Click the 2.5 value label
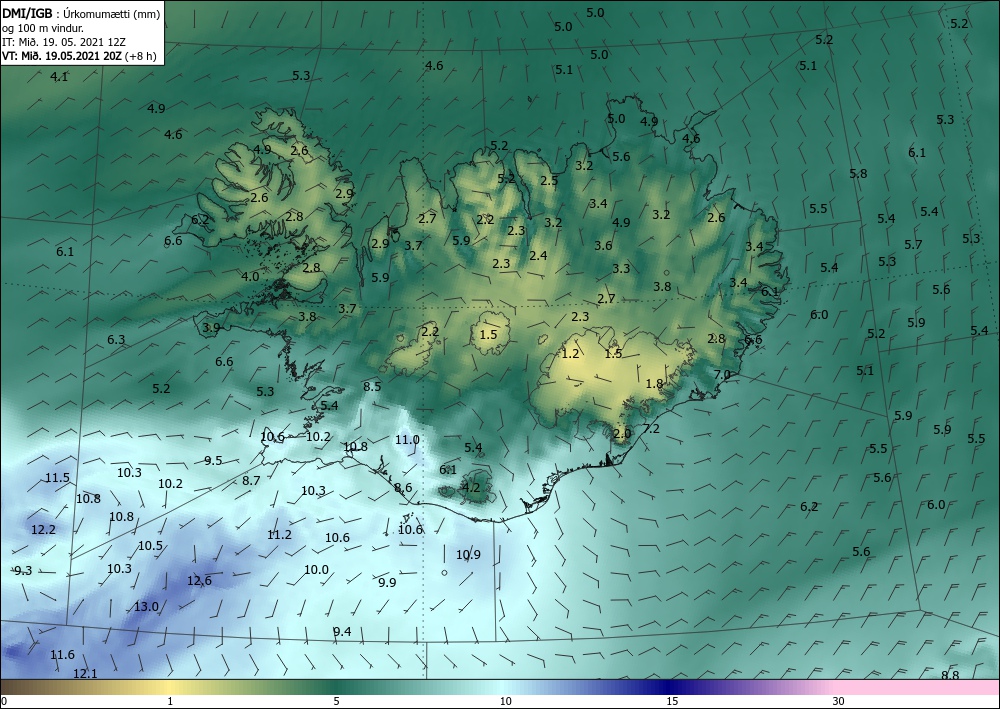The width and height of the screenshot is (1000, 709). (x=549, y=180)
